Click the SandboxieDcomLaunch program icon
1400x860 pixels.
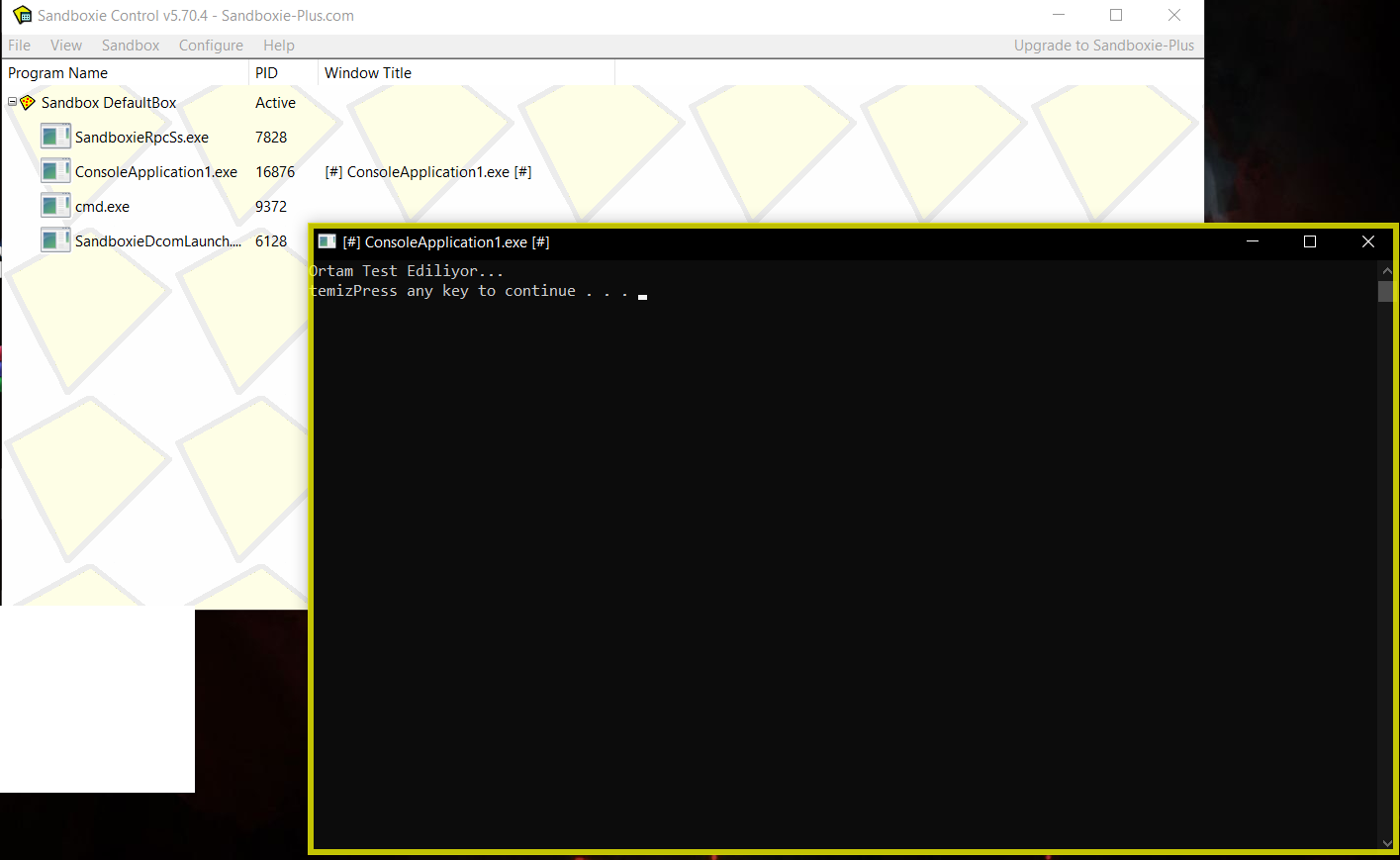(55, 240)
